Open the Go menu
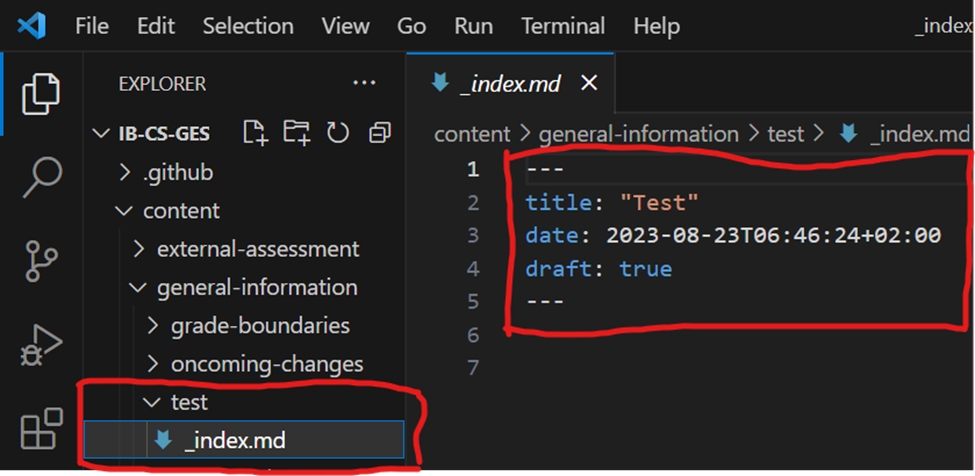The image size is (975, 476). pos(412,26)
